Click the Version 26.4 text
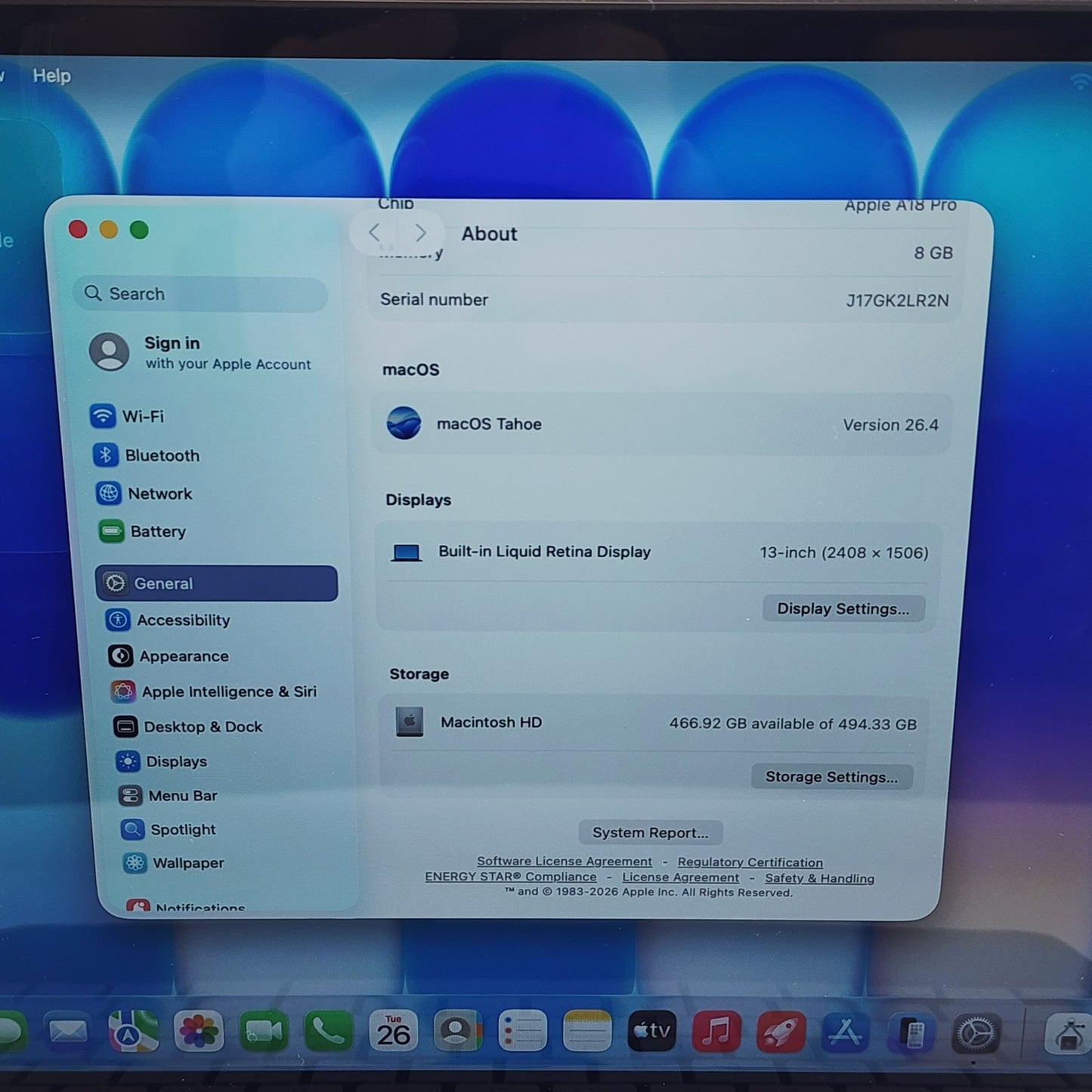The width and height of the screenshot is (1092, 1092). point(891,425)
